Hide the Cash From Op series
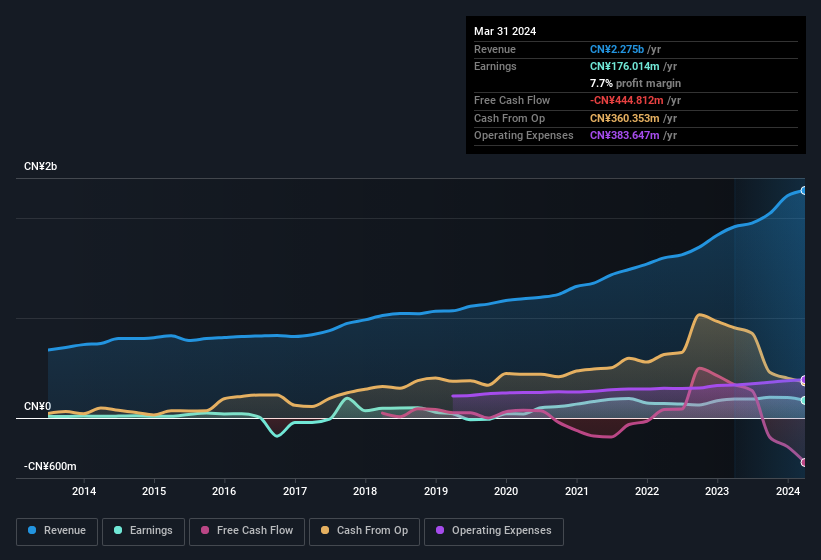821x560 pixels. tap(364, 530)
